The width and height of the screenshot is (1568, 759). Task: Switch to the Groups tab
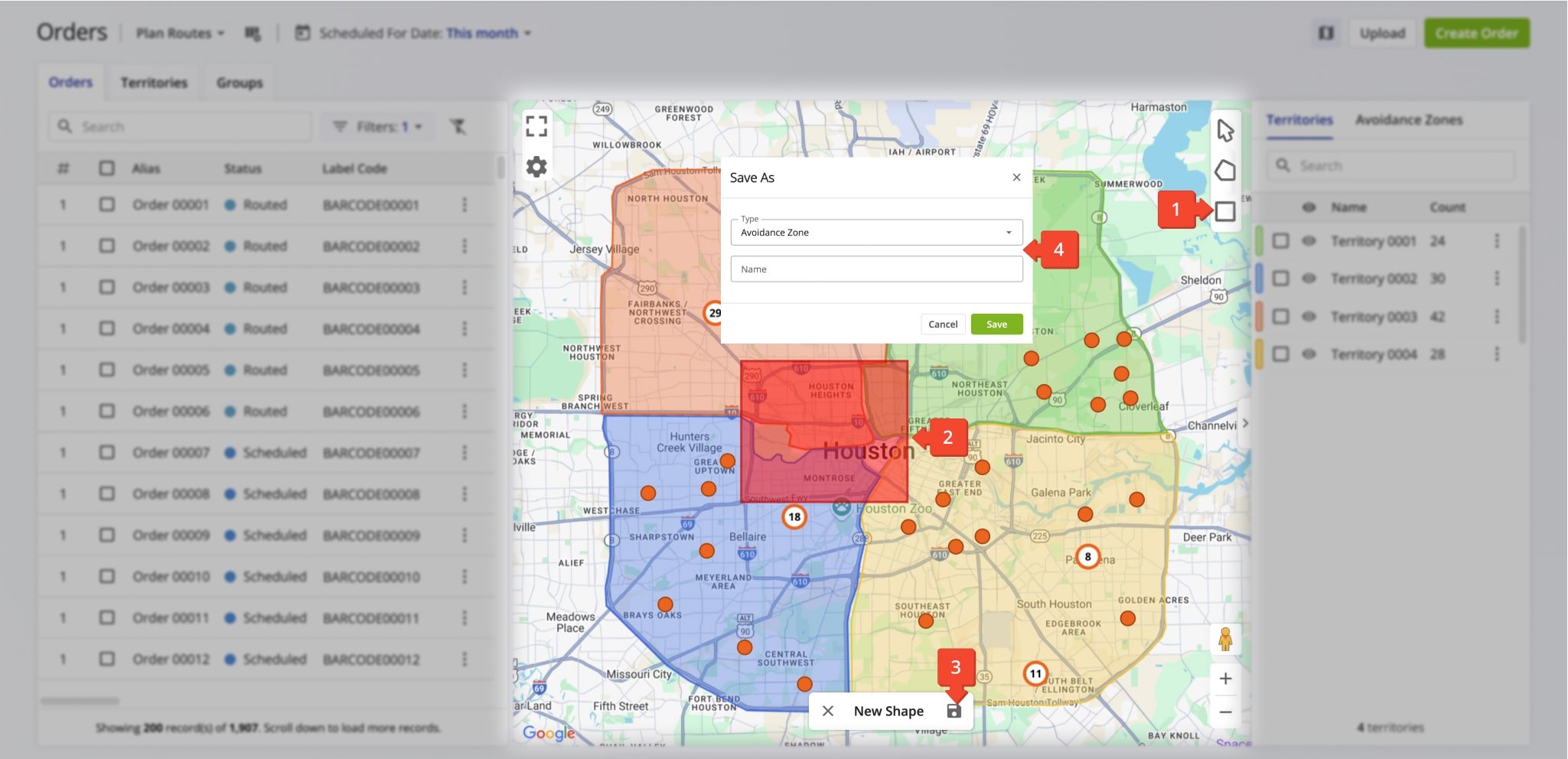pyautogui.click(x=240, y=83)
